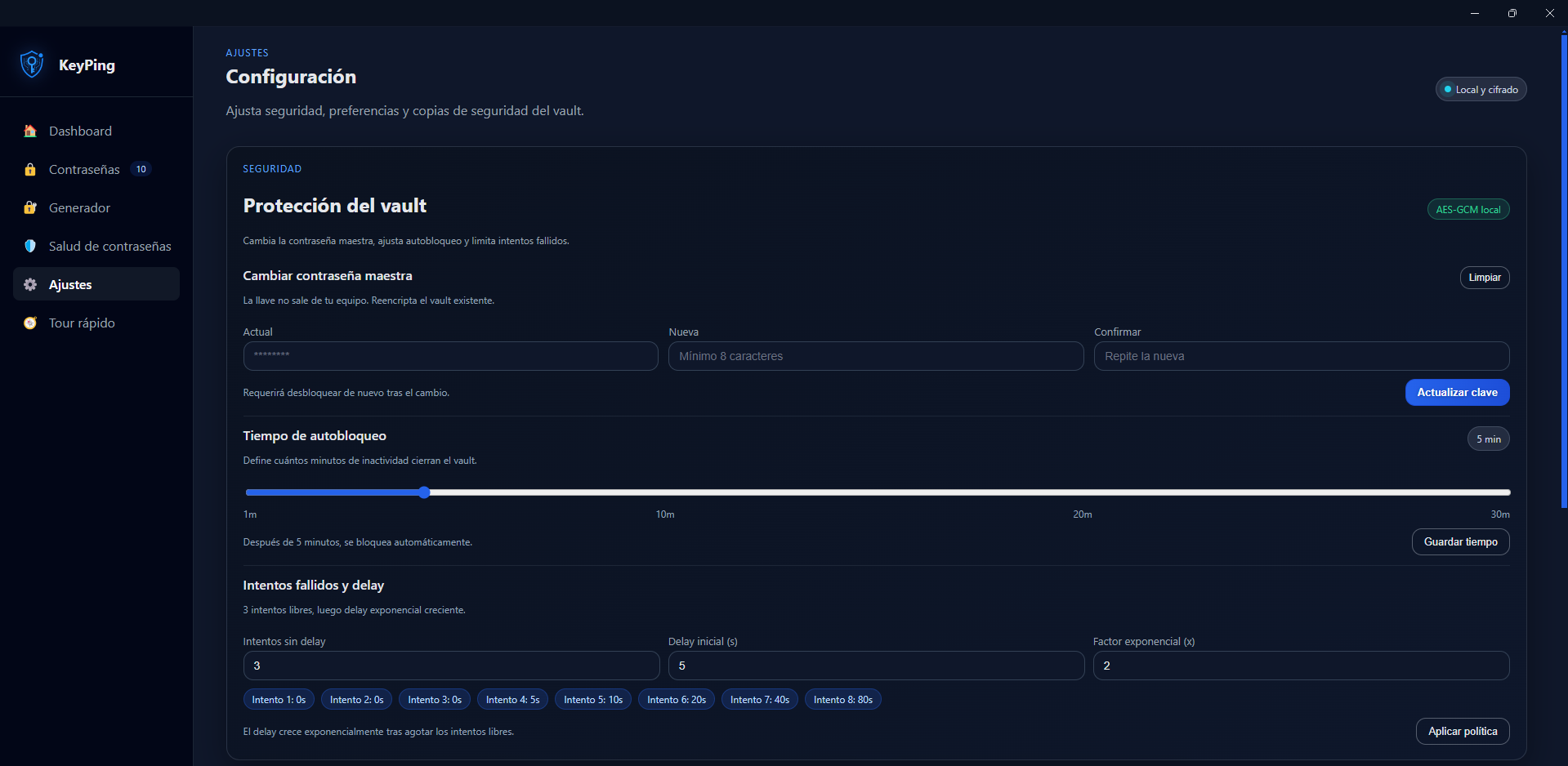Click the Salud de contraseñas shield icon

pyautogui.click(x=30, y=247)
